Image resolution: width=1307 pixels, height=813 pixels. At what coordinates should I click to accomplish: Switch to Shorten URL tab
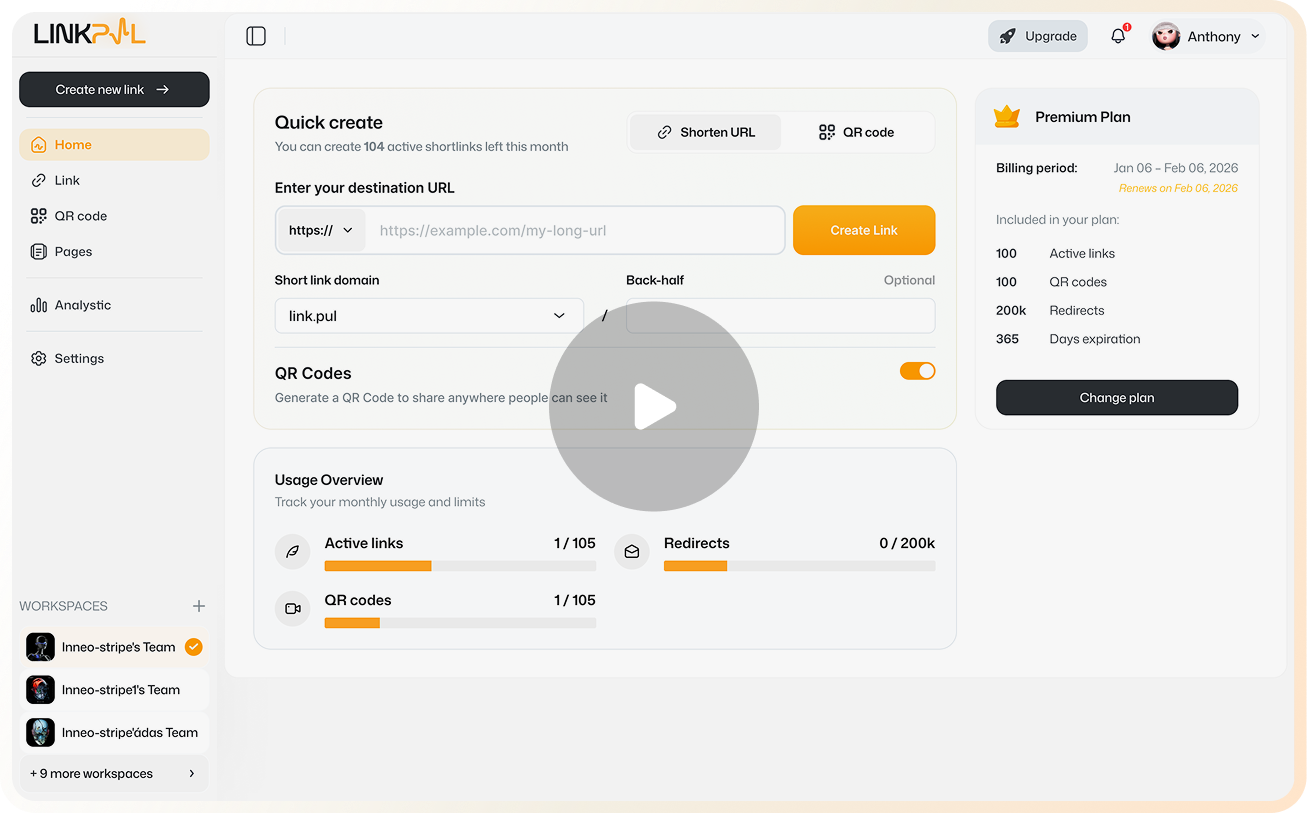pyautogui.click(x=706, y=132)
